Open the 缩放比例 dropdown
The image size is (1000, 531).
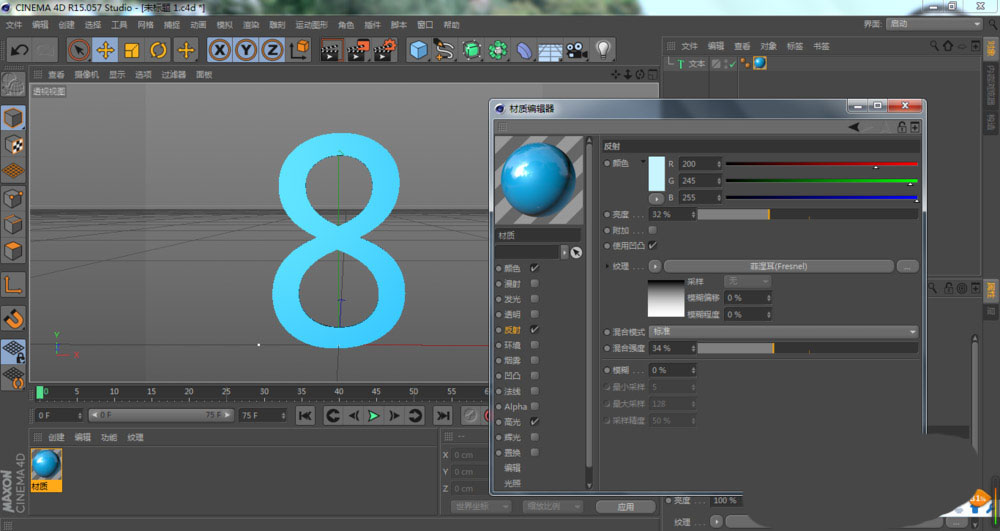click(x=552, y=506)
